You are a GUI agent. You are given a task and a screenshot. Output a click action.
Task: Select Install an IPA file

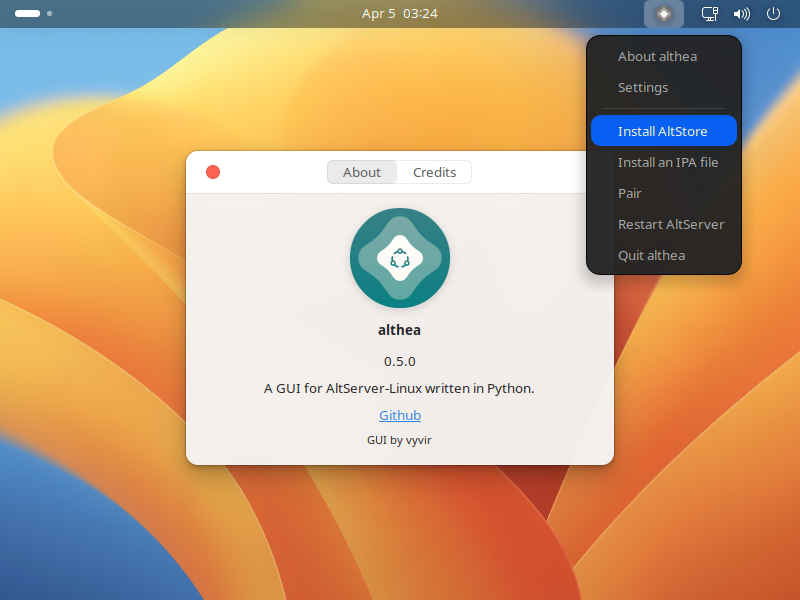pos(667,162)
